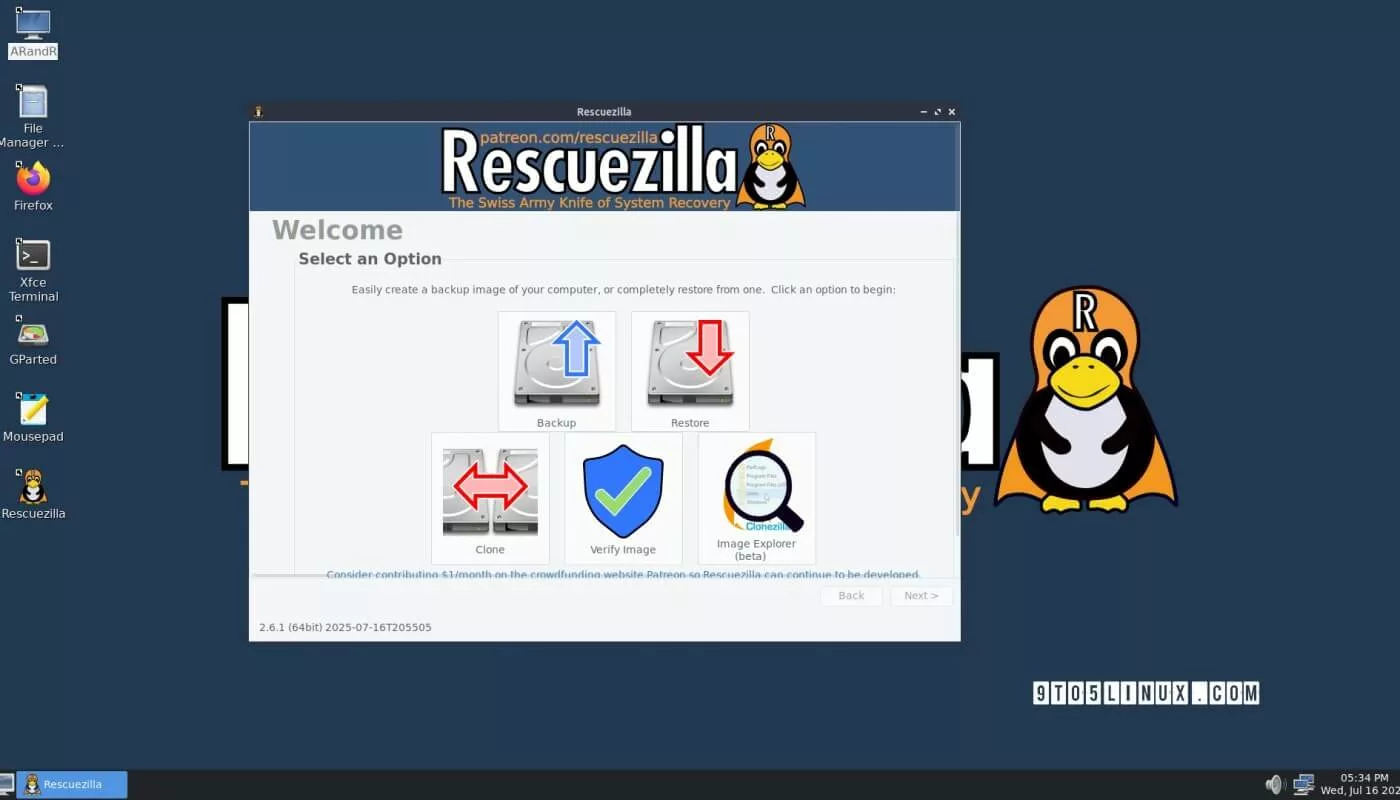Open Rescuezilla desktop shortcut icon
This screenshot has height=800, width=1400.
(x=33, y=494)
